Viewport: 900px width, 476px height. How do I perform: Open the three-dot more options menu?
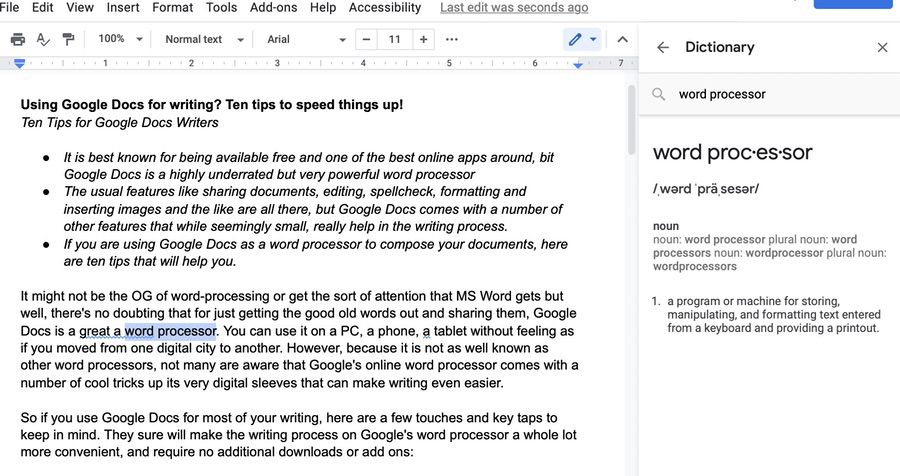tap(452, 39)
